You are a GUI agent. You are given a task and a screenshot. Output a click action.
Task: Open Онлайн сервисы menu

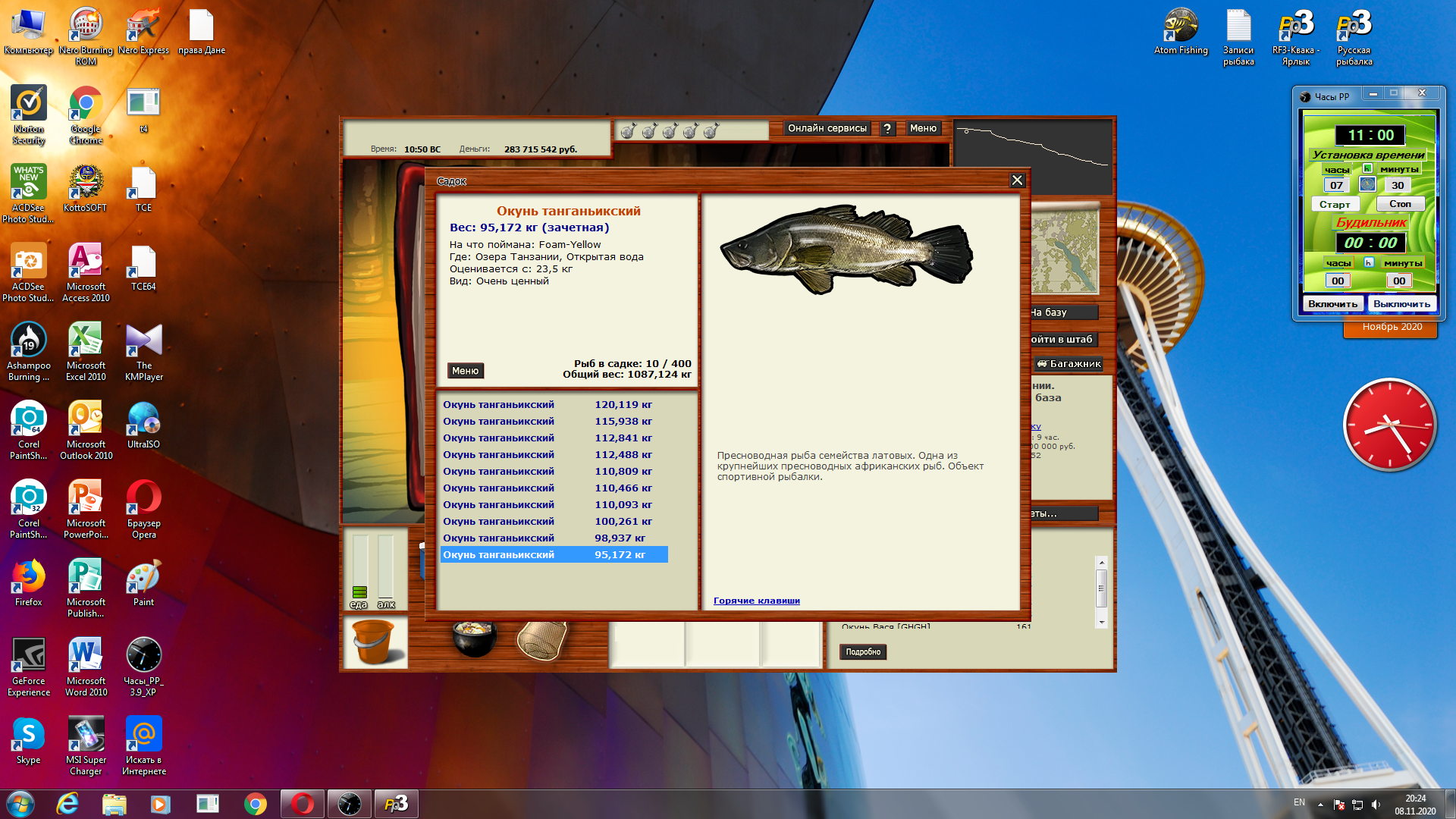[x=827, y=128]
